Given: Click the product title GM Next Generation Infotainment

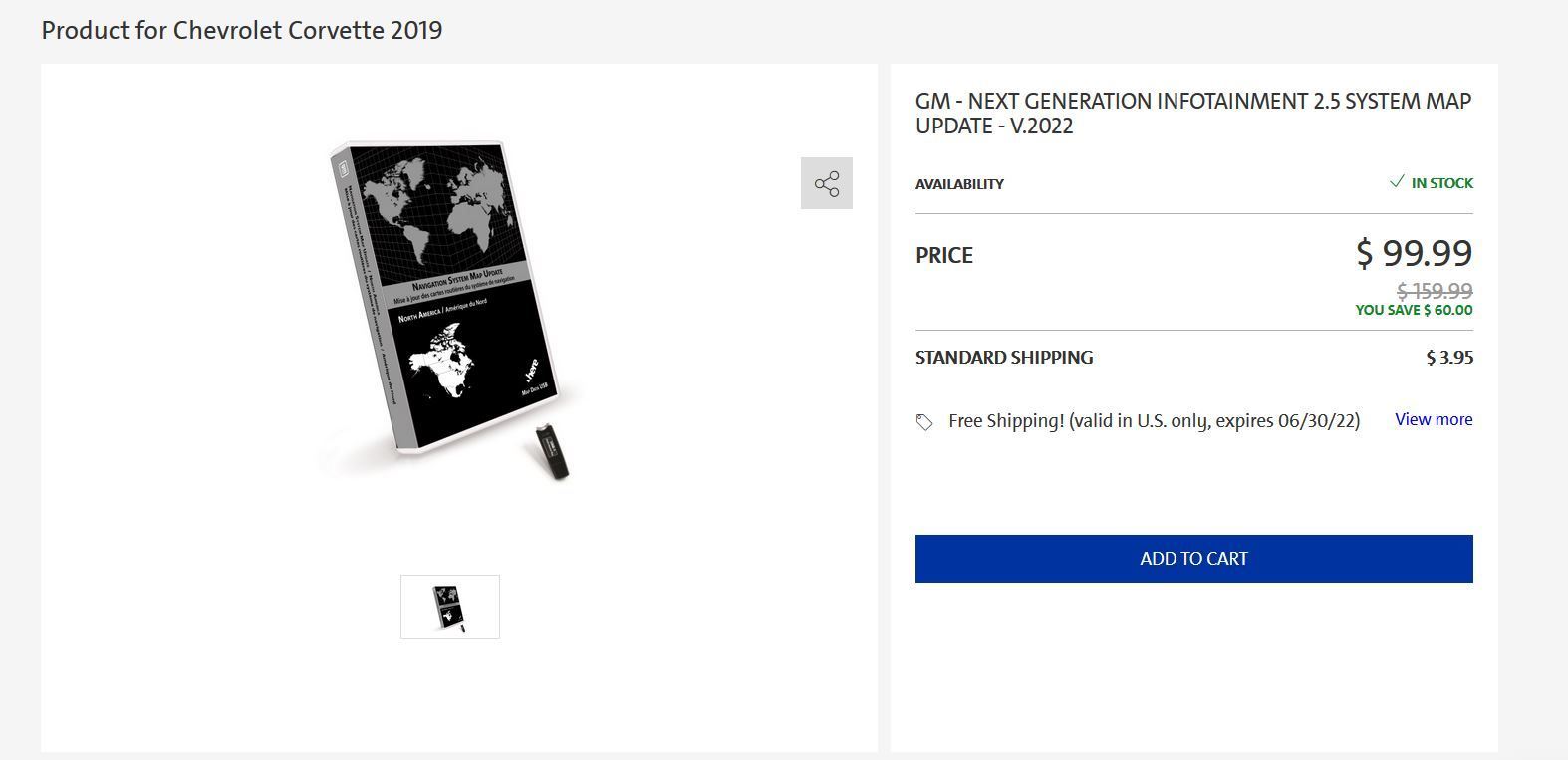Looking at the screenshot, I should point(1192,102).
